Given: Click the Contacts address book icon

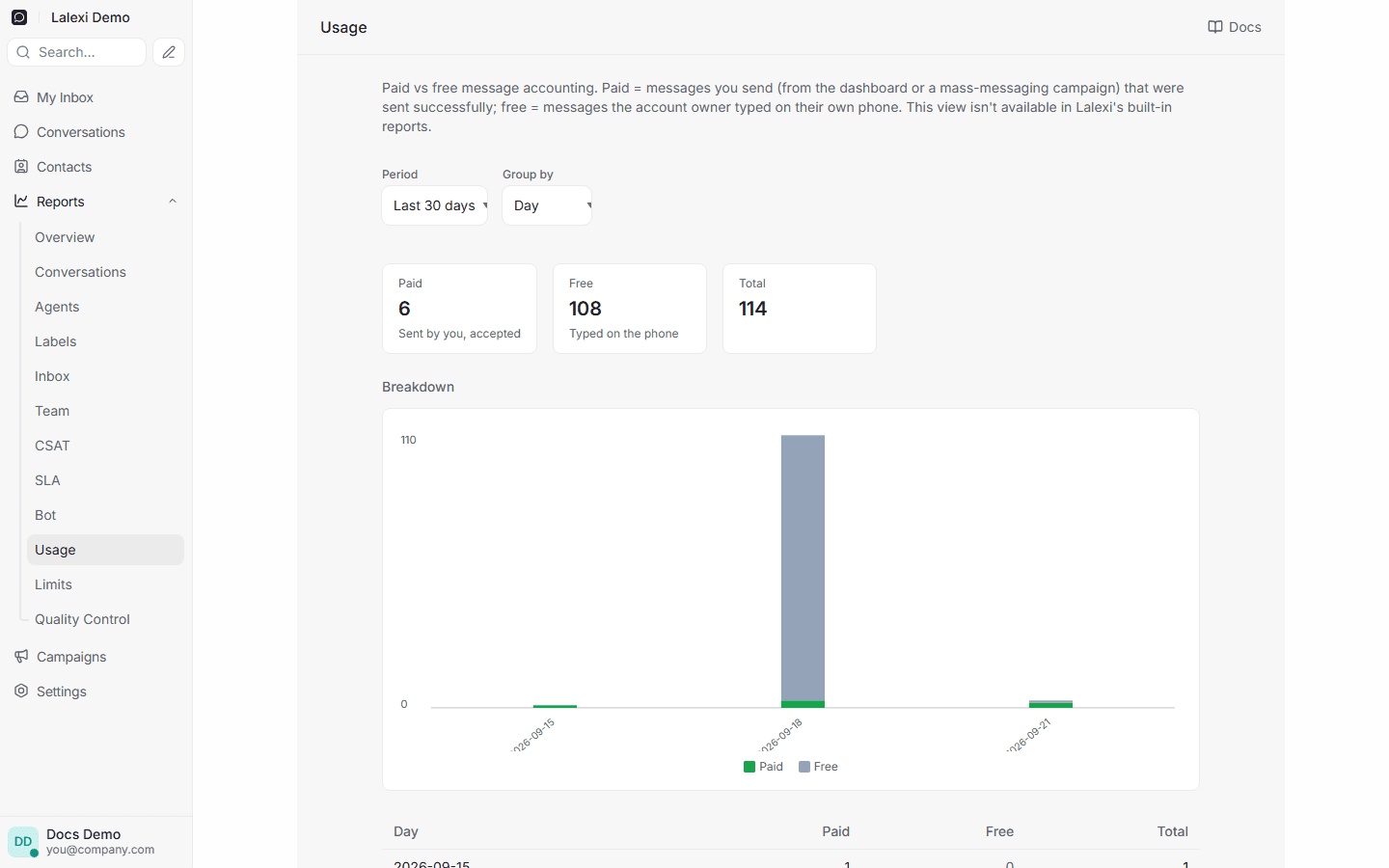Looking at the screenshot, I should [21, 167].
